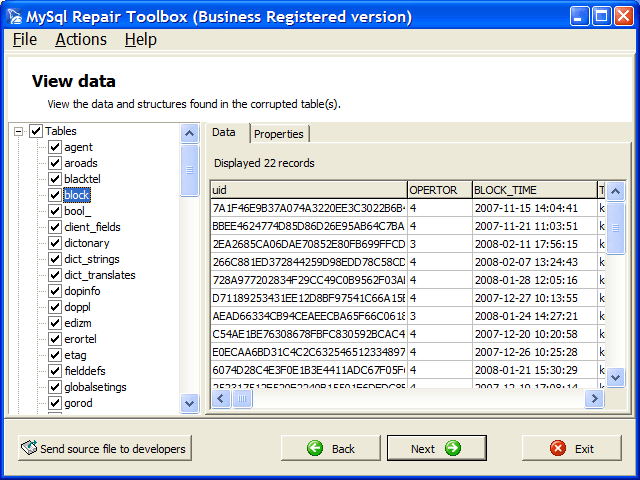The width and height of the screenshot is (640, 480).
Task: Select the highlighted block table label
Action: pos(77,195)
